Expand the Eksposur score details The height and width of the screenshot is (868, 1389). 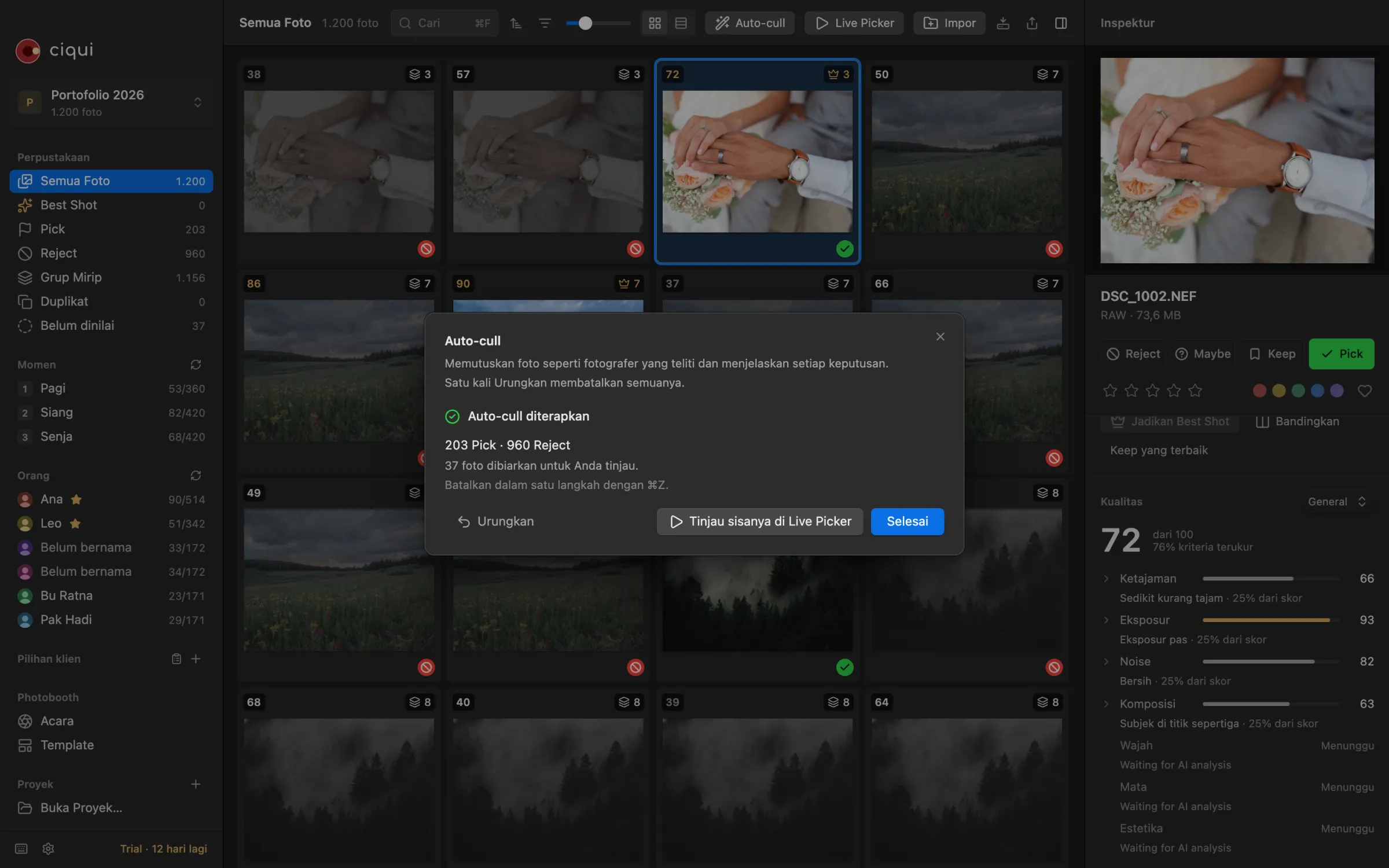[1106, 620]
